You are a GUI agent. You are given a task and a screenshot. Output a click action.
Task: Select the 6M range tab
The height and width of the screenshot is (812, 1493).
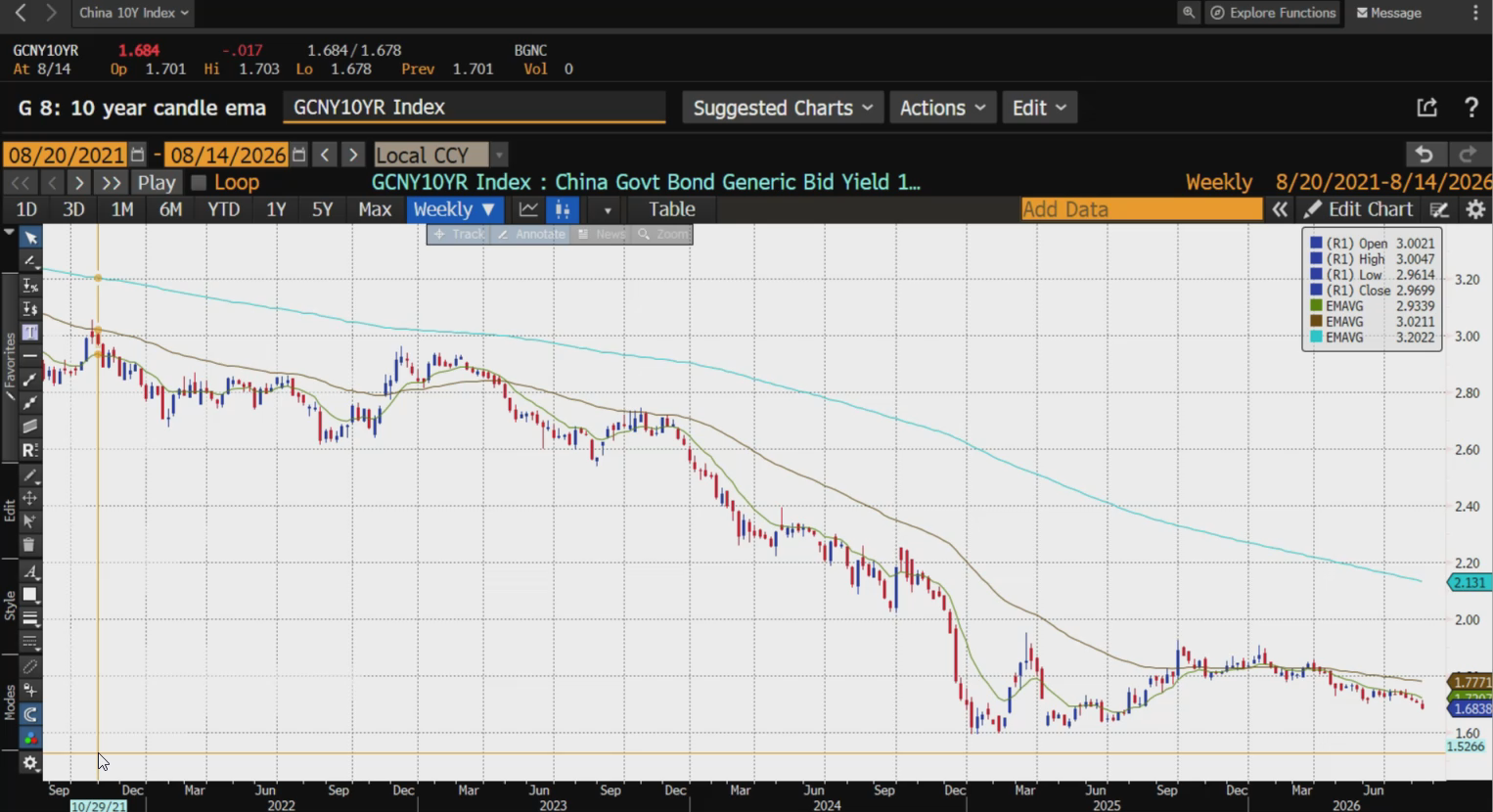pos(170,209)
